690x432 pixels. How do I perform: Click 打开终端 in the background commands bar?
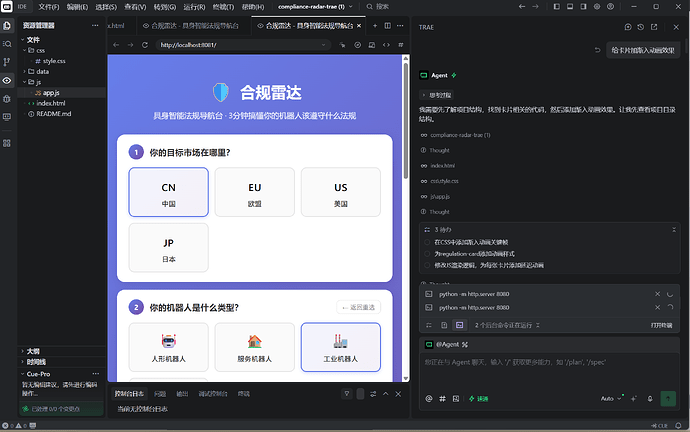tap(661, 325)
